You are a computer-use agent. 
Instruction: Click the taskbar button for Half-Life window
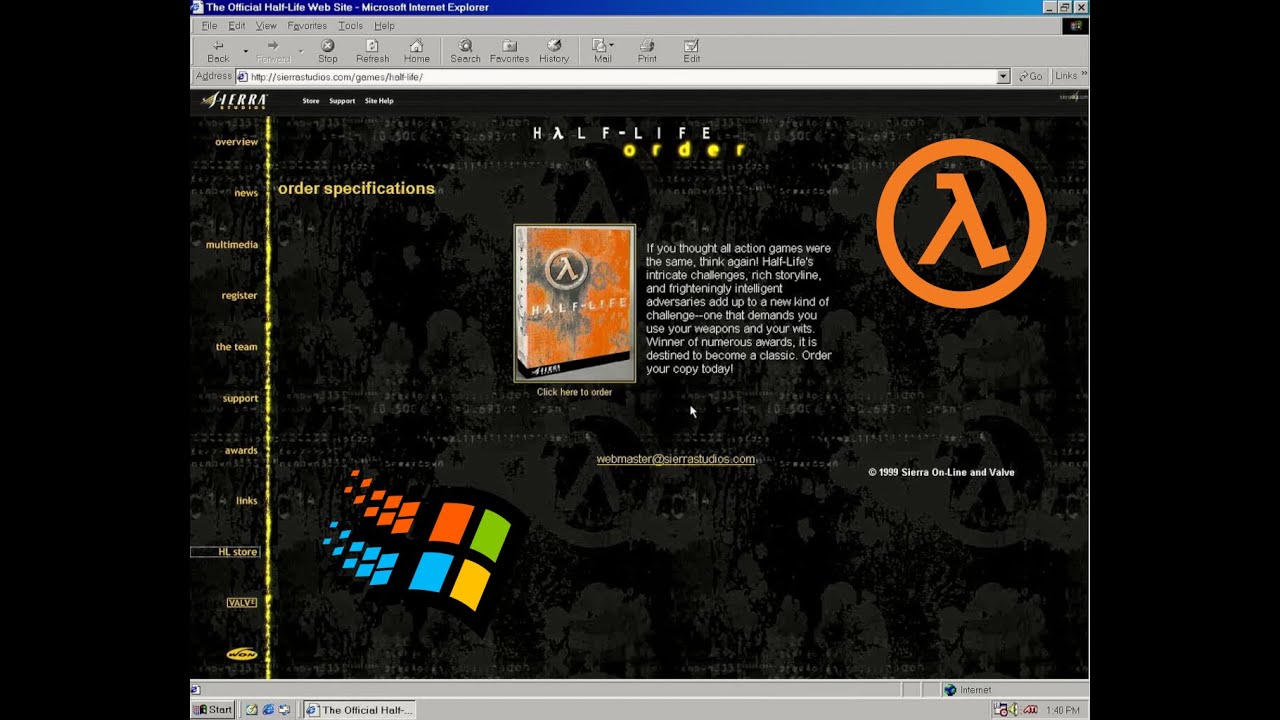[358, 710]
